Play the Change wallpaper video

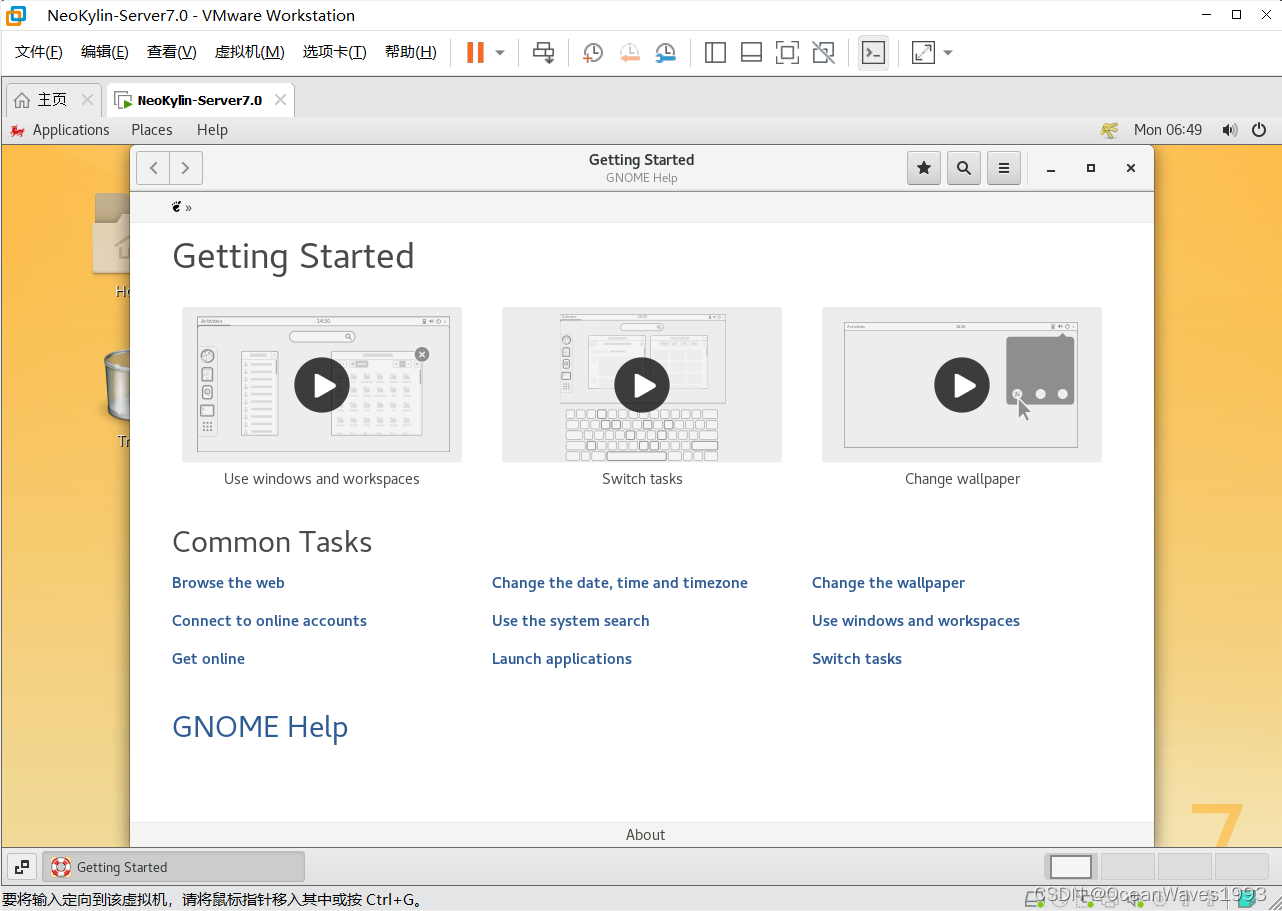point(962,385)
